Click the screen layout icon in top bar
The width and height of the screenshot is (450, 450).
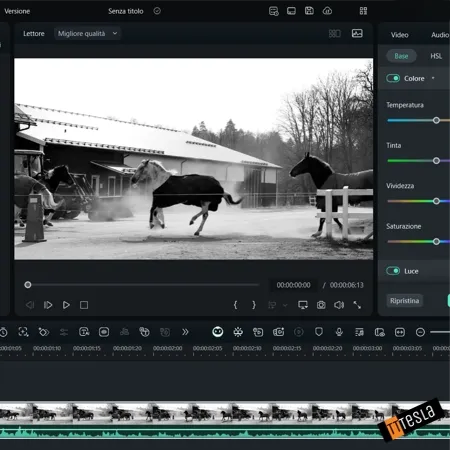pos(291,11)
